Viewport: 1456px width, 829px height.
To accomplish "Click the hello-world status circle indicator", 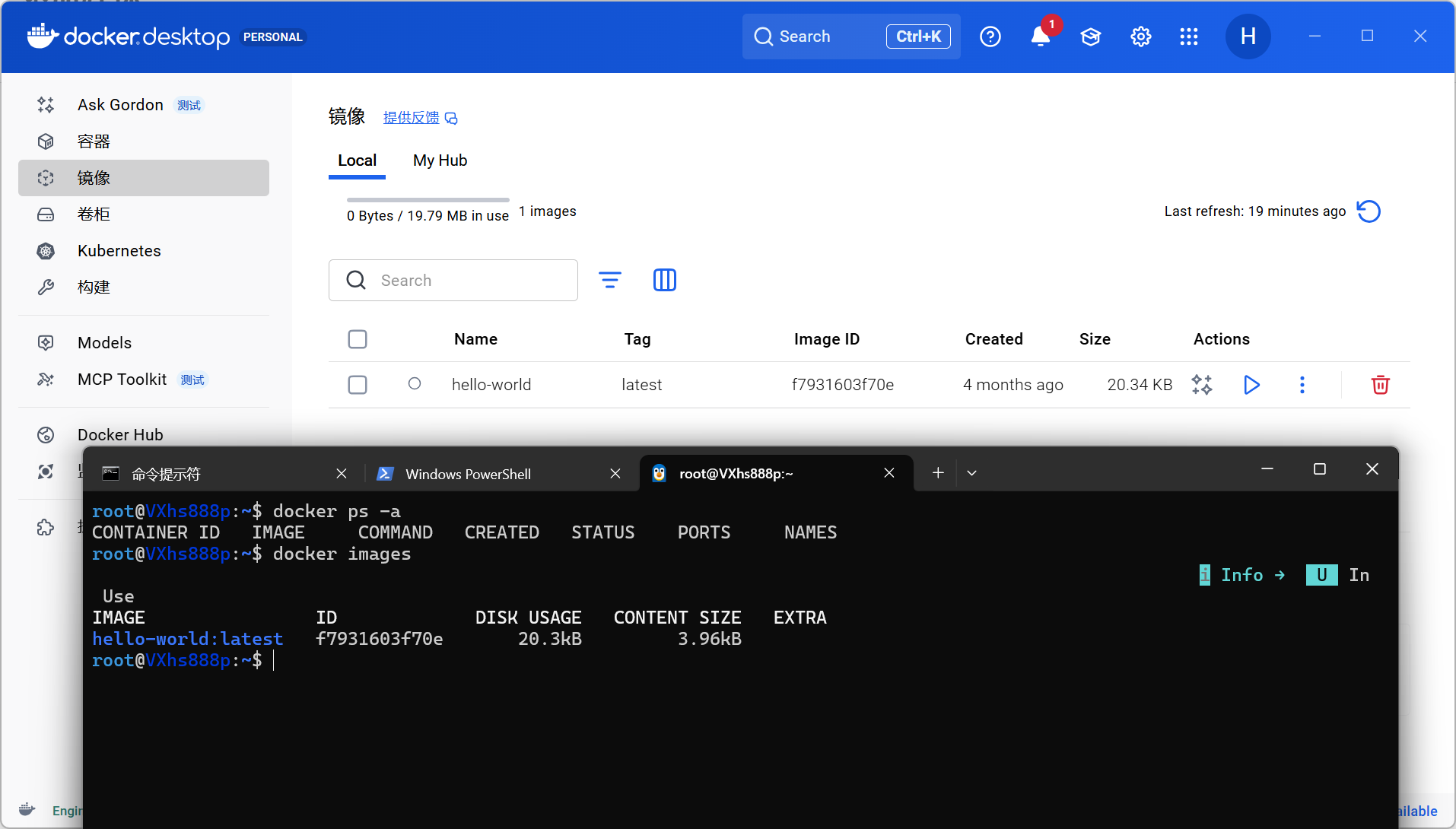I will [x=415, y=384].
